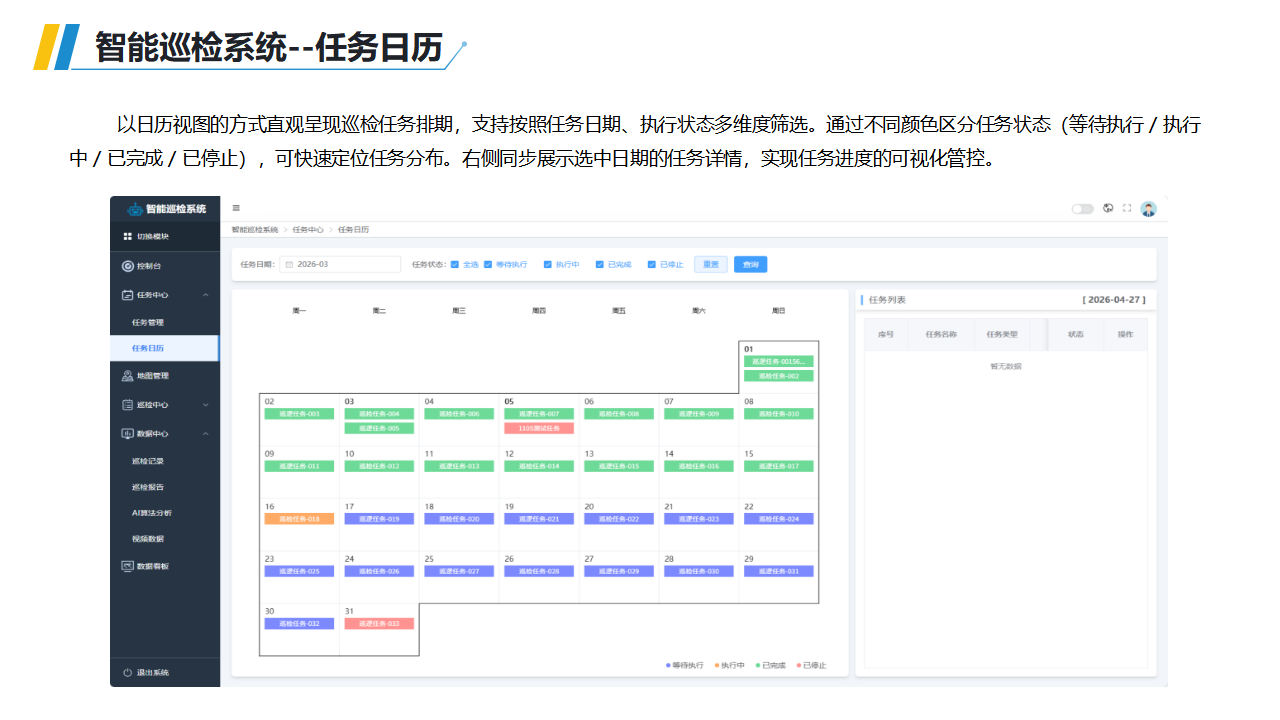Click the 切换模块 grid icon
1280x720 pixels.
[127, 236]
